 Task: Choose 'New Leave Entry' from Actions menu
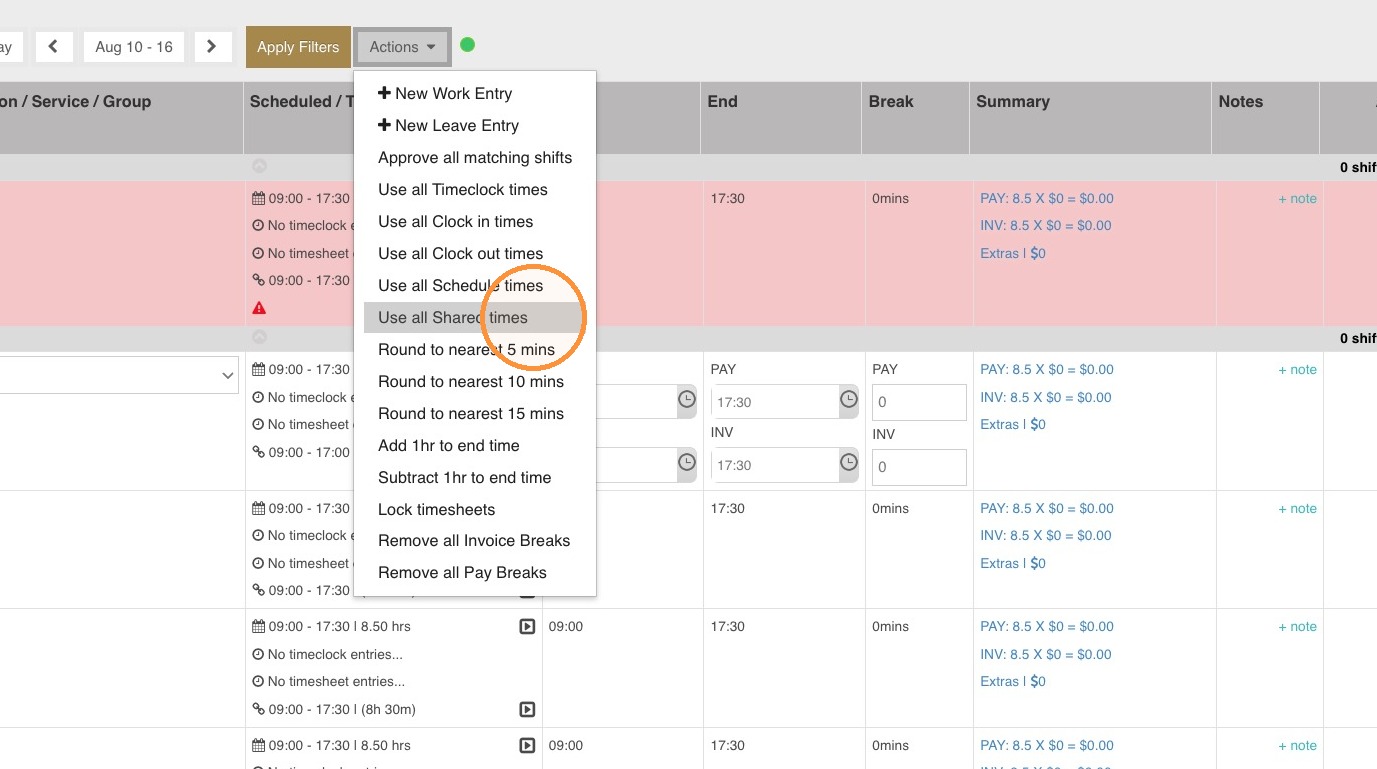coord(475,126)
